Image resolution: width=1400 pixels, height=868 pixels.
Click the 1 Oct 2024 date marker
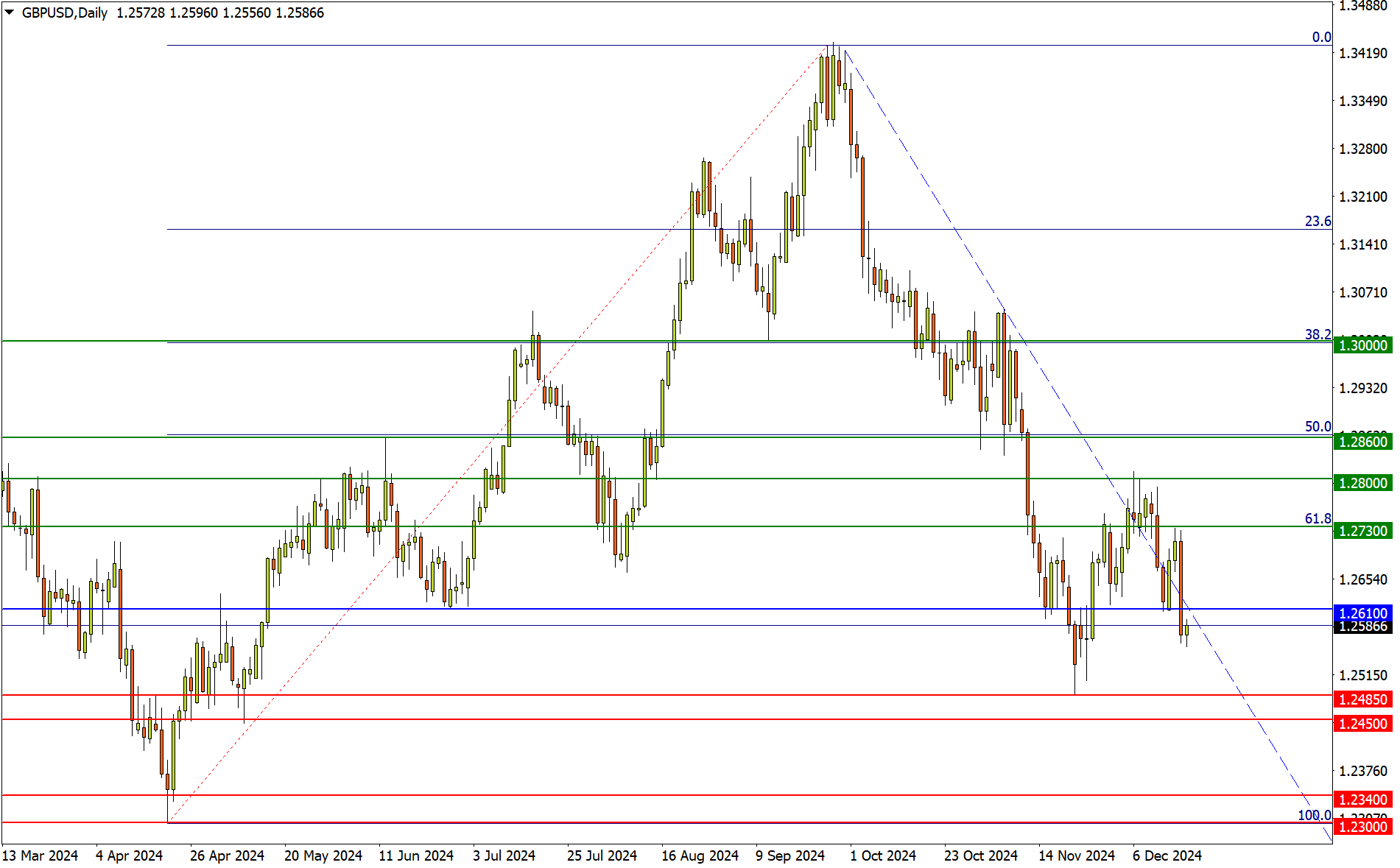pos(882,855)
